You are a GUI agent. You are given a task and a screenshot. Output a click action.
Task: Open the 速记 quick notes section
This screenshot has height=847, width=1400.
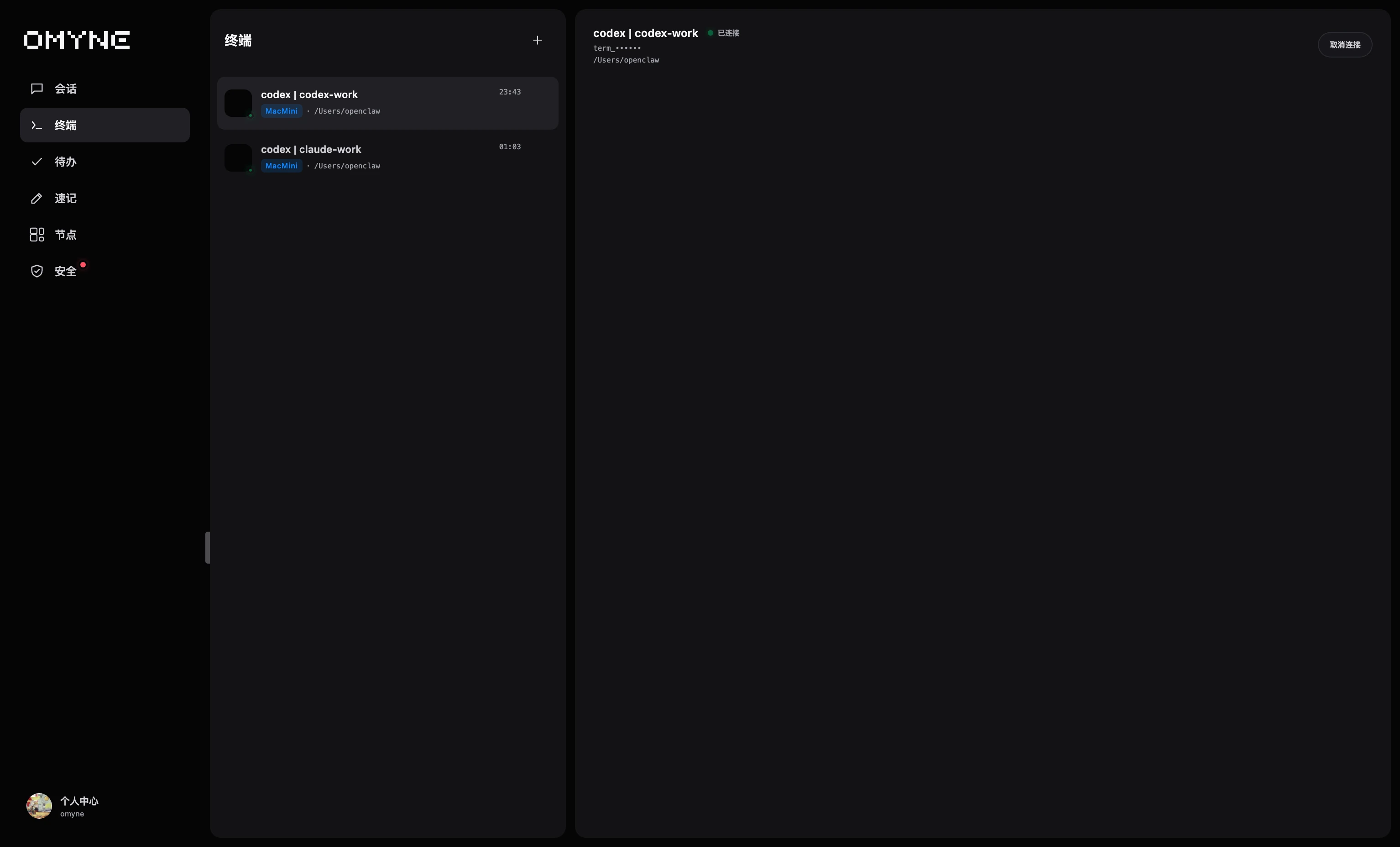(104, 198)
